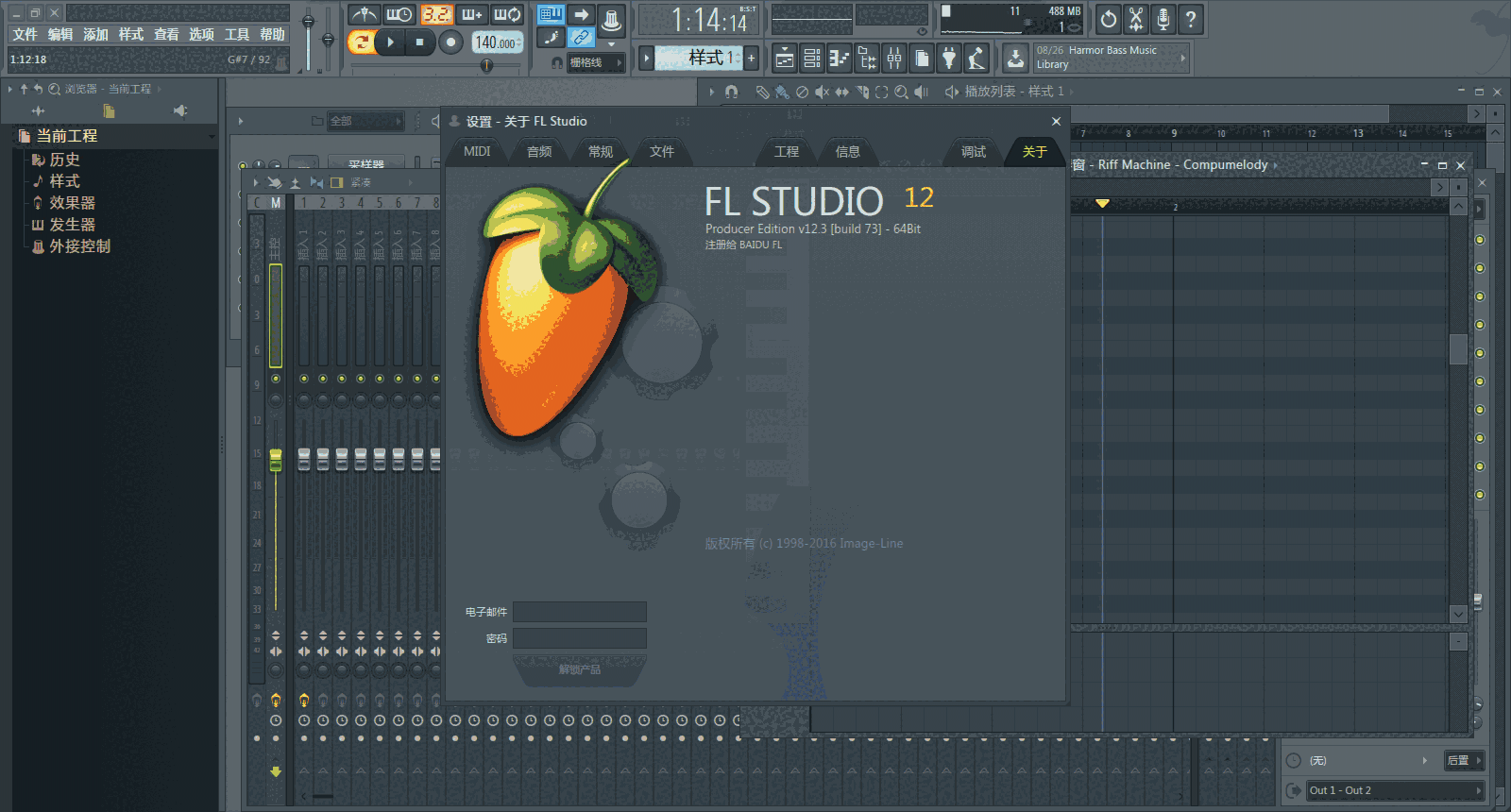Select the playlist pencil draw tool
Image resolution: width=1511 pixels, height=812 pixels.
tap(762, 92)
